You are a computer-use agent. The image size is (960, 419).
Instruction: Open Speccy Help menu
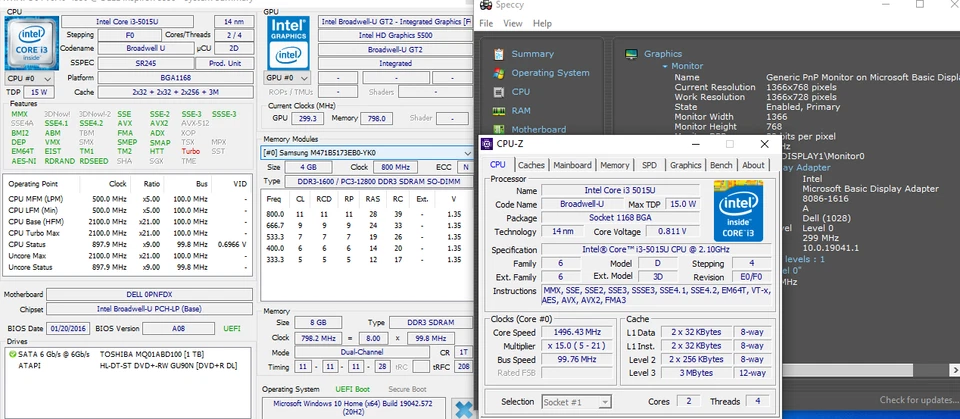click(x=542, y=23)
